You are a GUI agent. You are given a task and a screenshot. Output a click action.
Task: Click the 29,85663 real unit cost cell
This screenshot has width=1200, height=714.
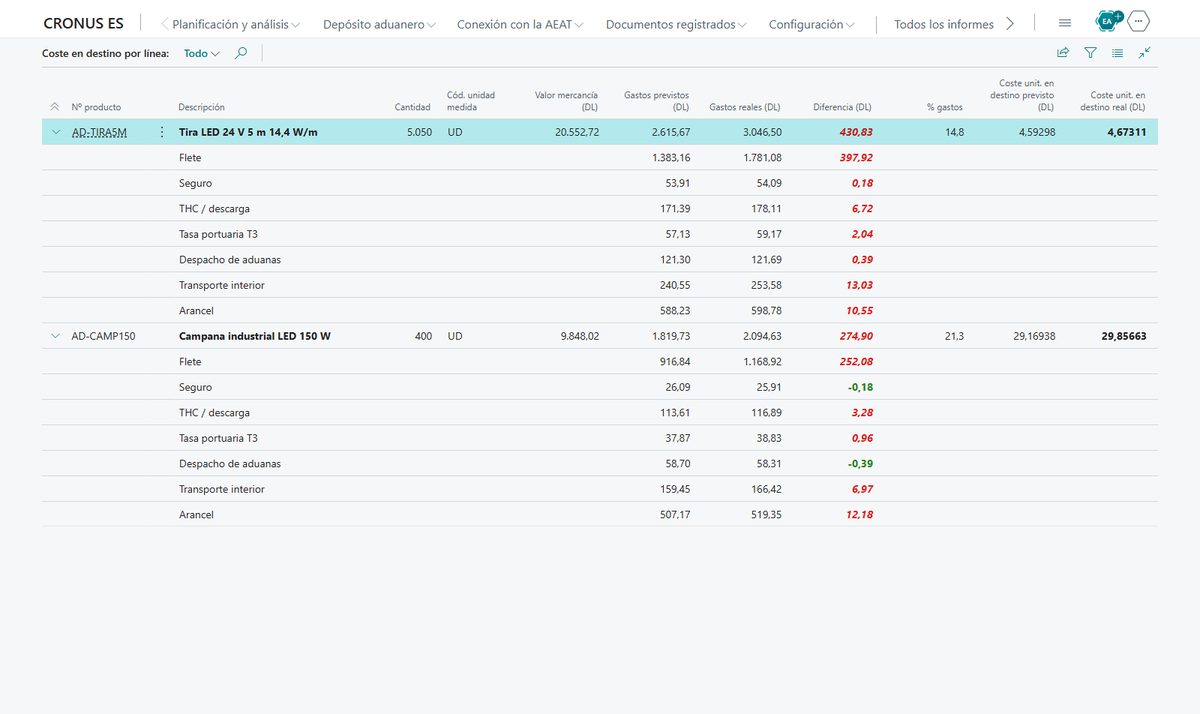pos(1124,336)
